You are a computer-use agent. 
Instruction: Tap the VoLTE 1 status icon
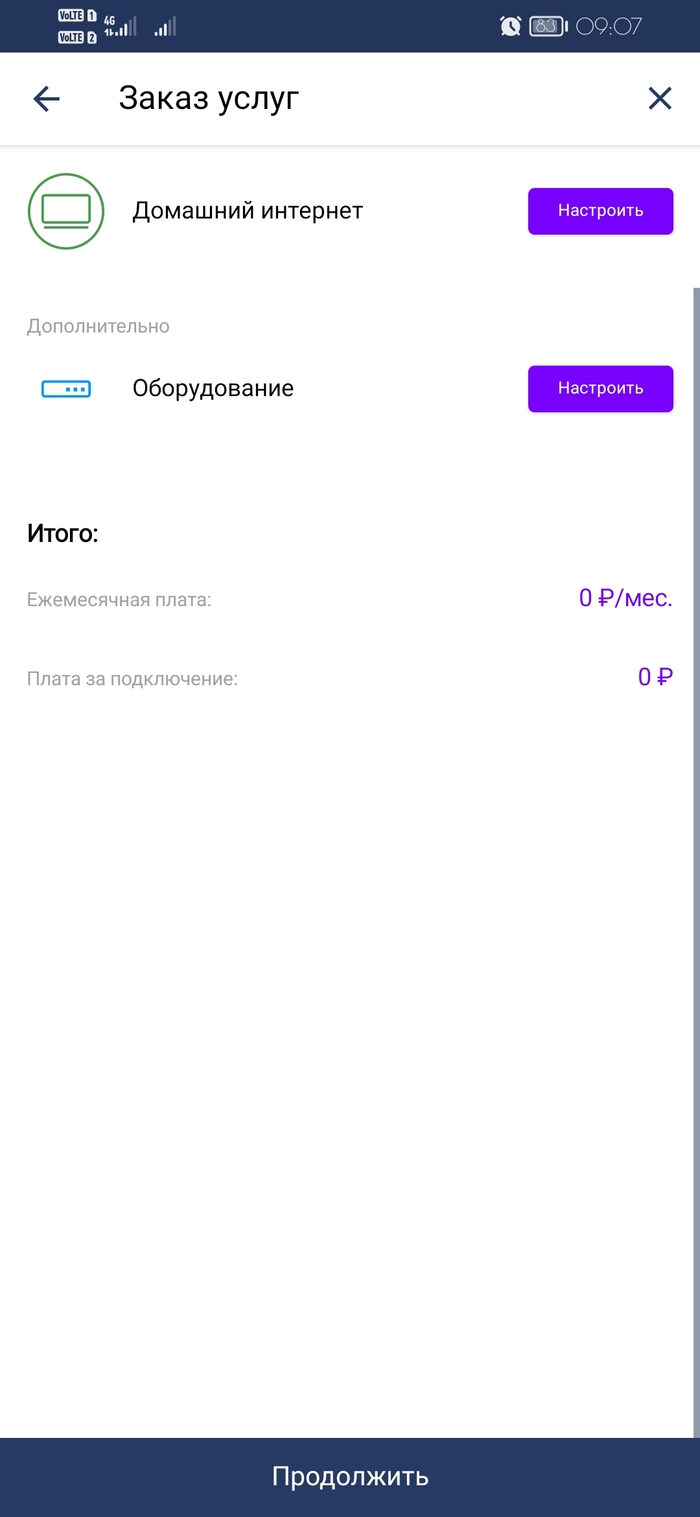(78, 15)
